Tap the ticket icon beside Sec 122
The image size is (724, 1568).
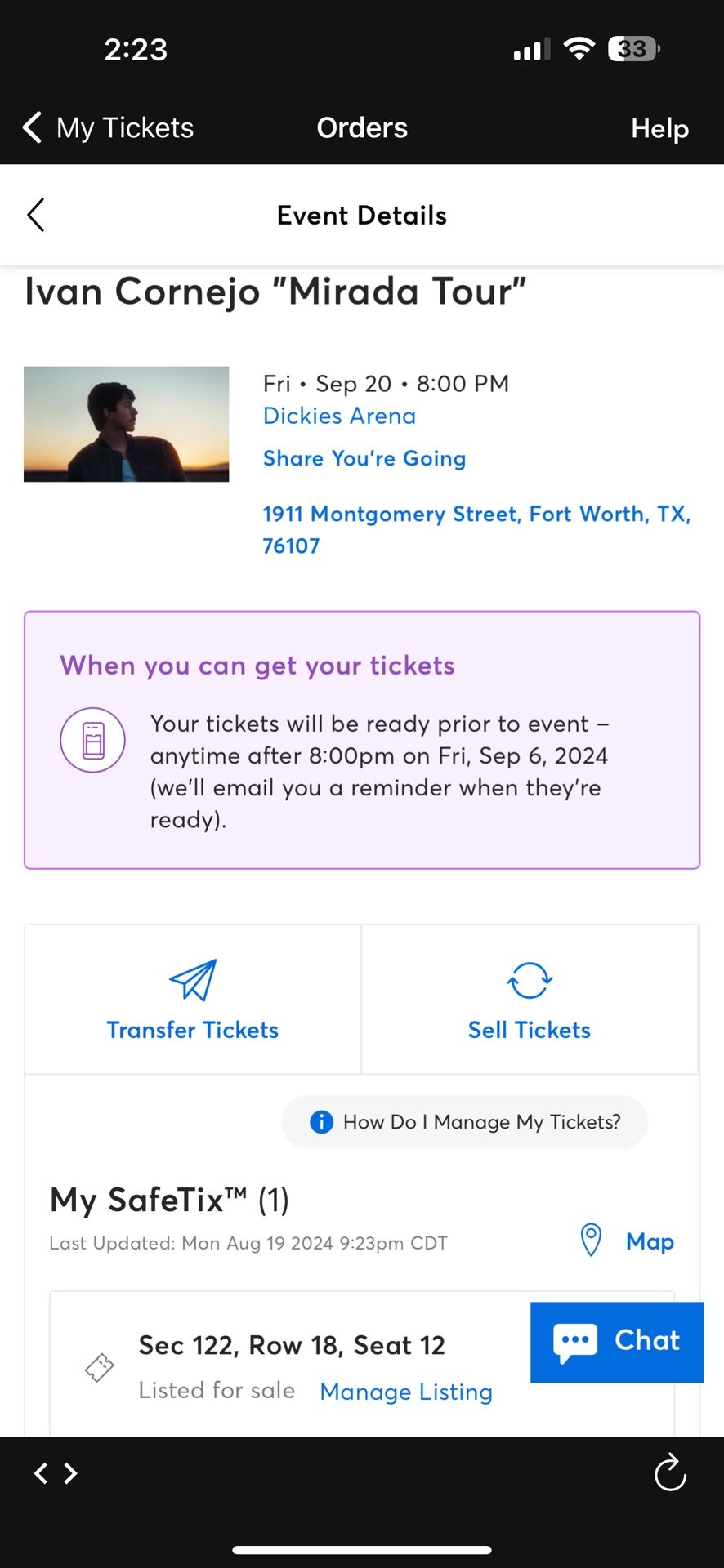point(100,1367)
